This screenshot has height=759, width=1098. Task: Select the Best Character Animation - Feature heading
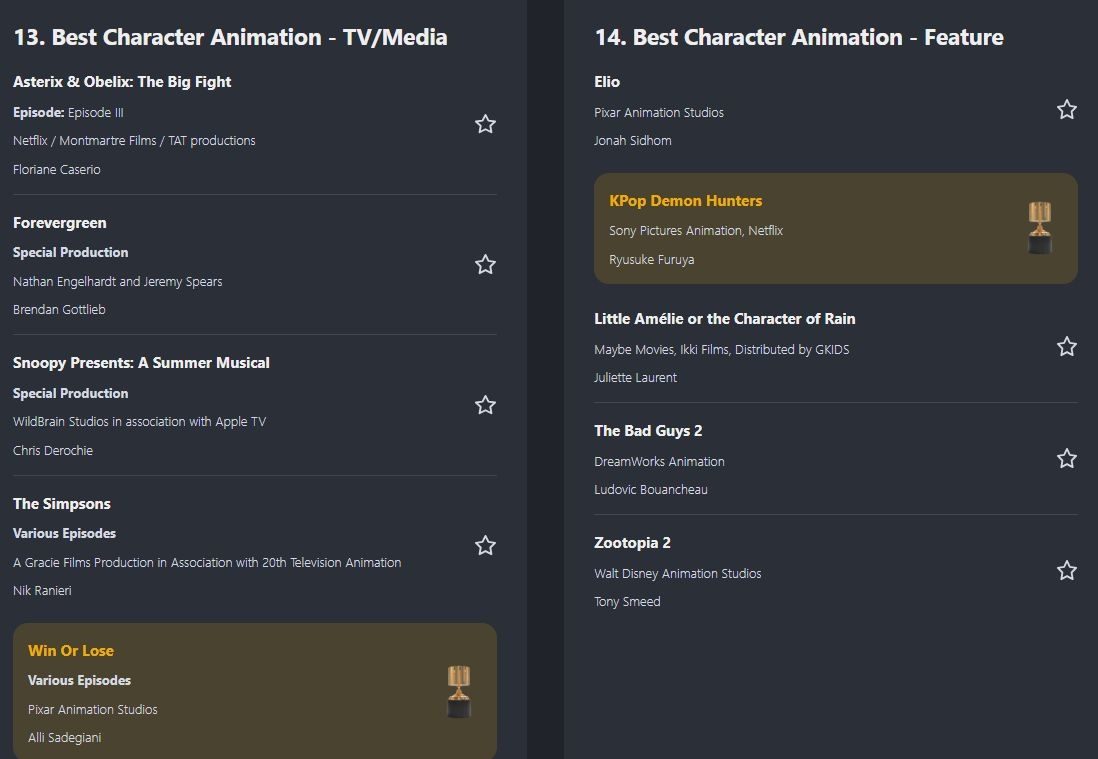pyautogui.click(x=798, y=38)
